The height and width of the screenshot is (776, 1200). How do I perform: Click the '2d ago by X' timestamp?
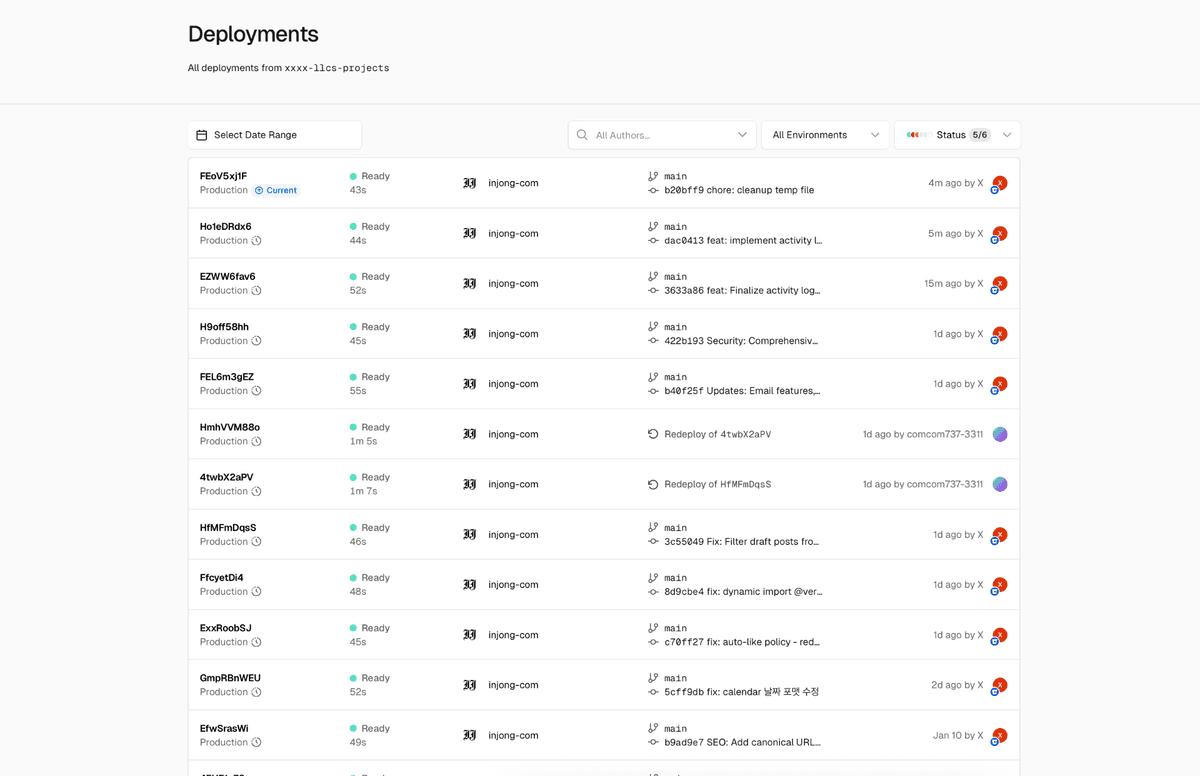coord(957,685)
